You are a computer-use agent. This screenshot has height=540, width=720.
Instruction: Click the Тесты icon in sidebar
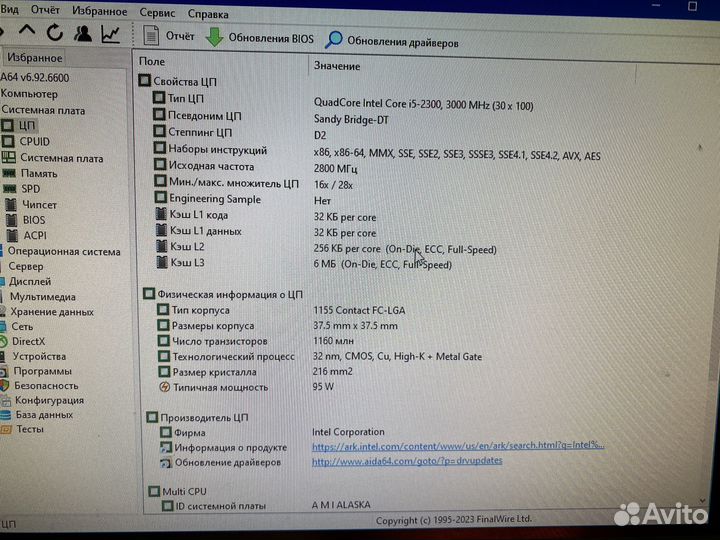(x=6, y=429)
